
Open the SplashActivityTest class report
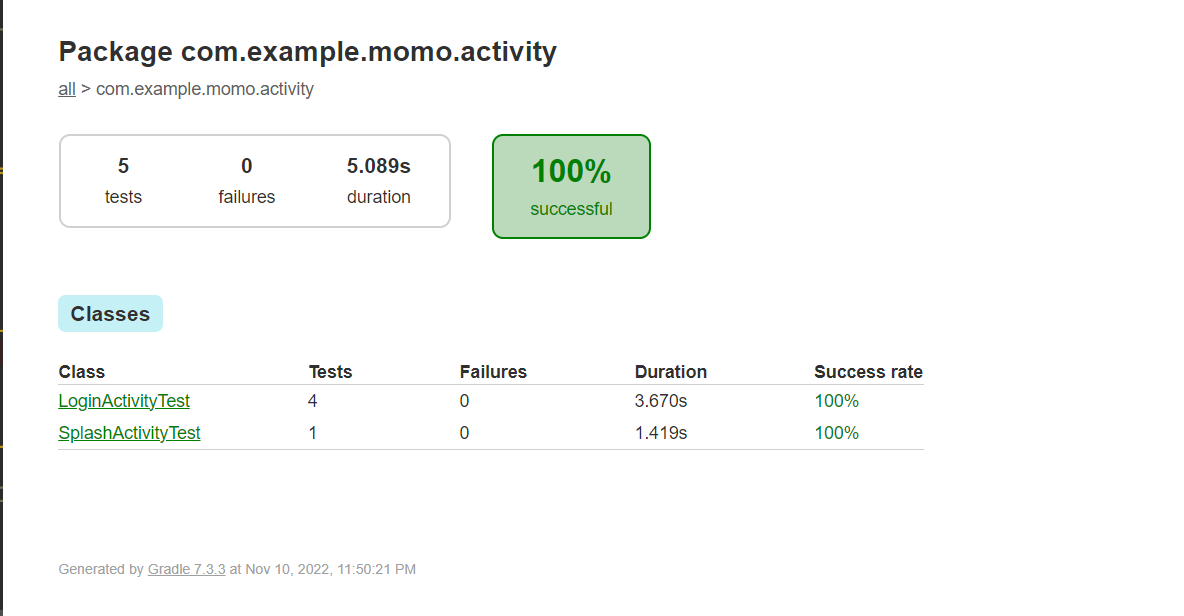coord(129,432)
